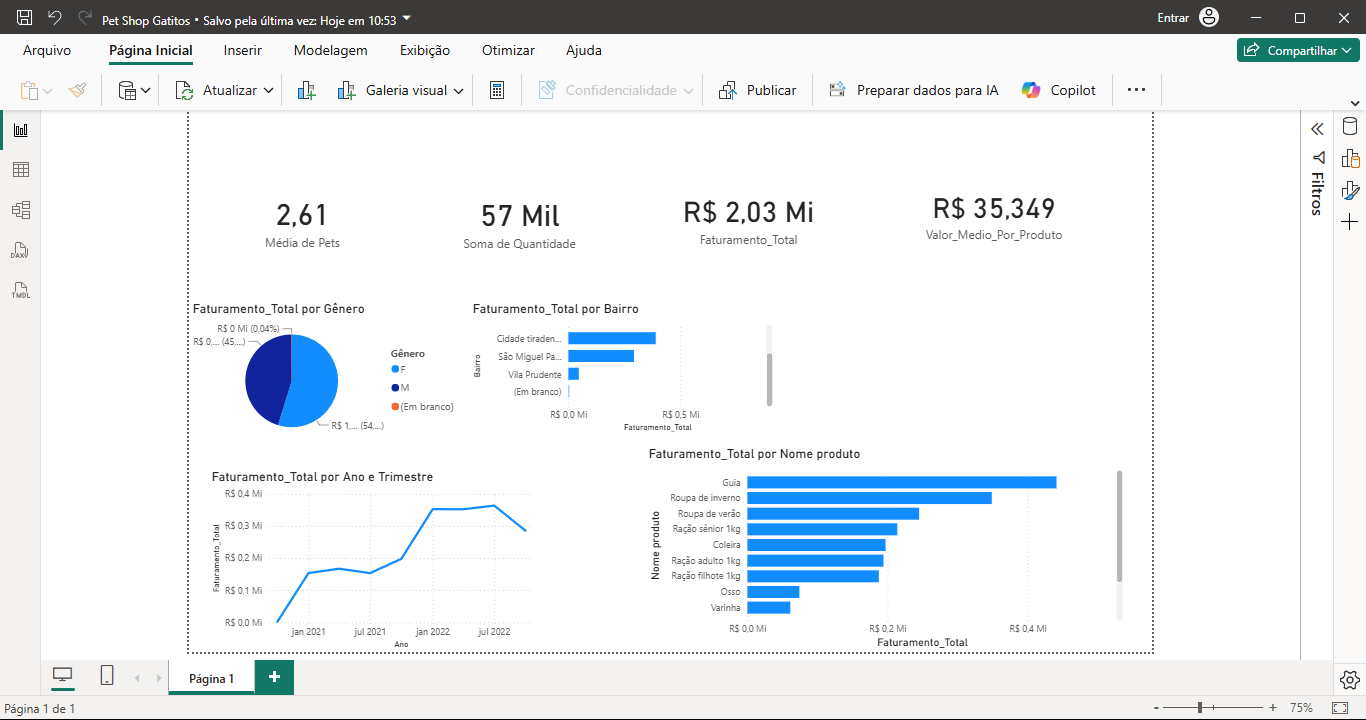1366x720 pixels.
Task: Click the Format Painter brush icon
Action: (x=78, y=90)
